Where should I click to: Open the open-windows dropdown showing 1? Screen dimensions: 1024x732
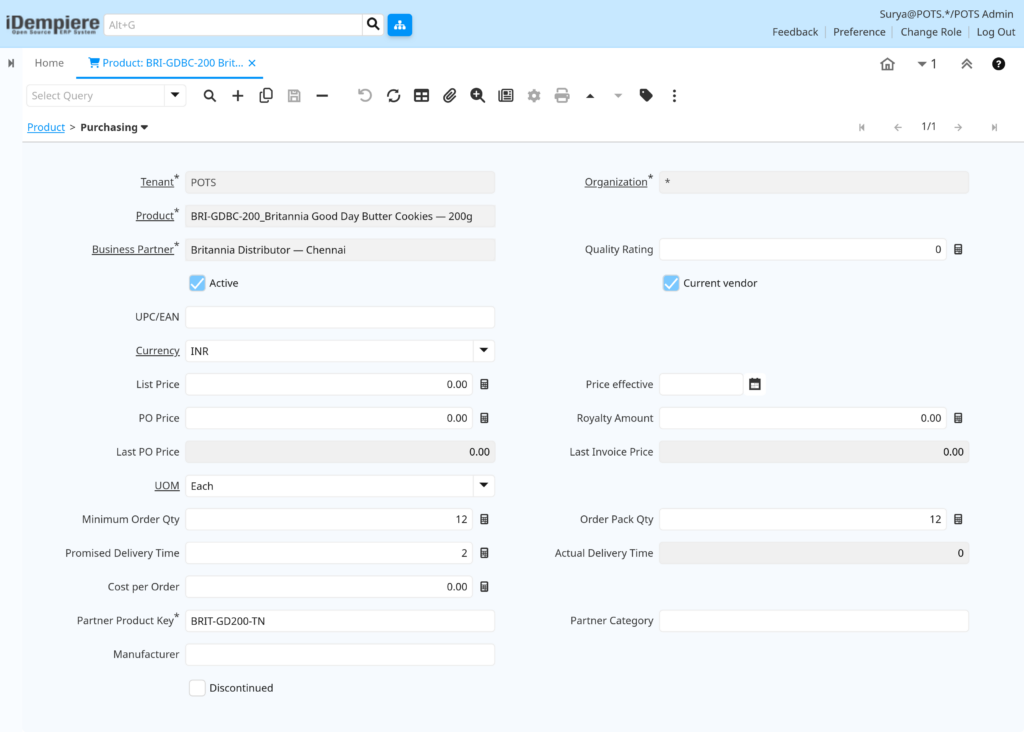pyautogui.click(x=927, y=64)
